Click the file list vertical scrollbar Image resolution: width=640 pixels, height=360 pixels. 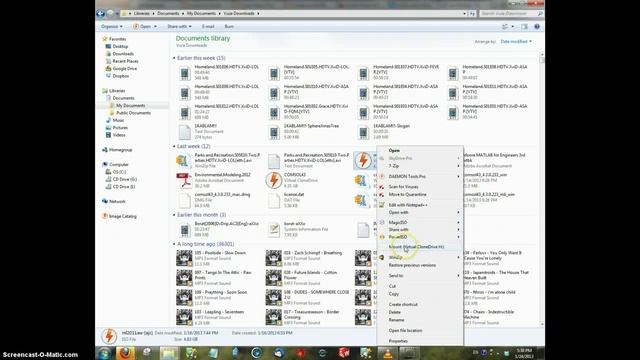point(542,189)
